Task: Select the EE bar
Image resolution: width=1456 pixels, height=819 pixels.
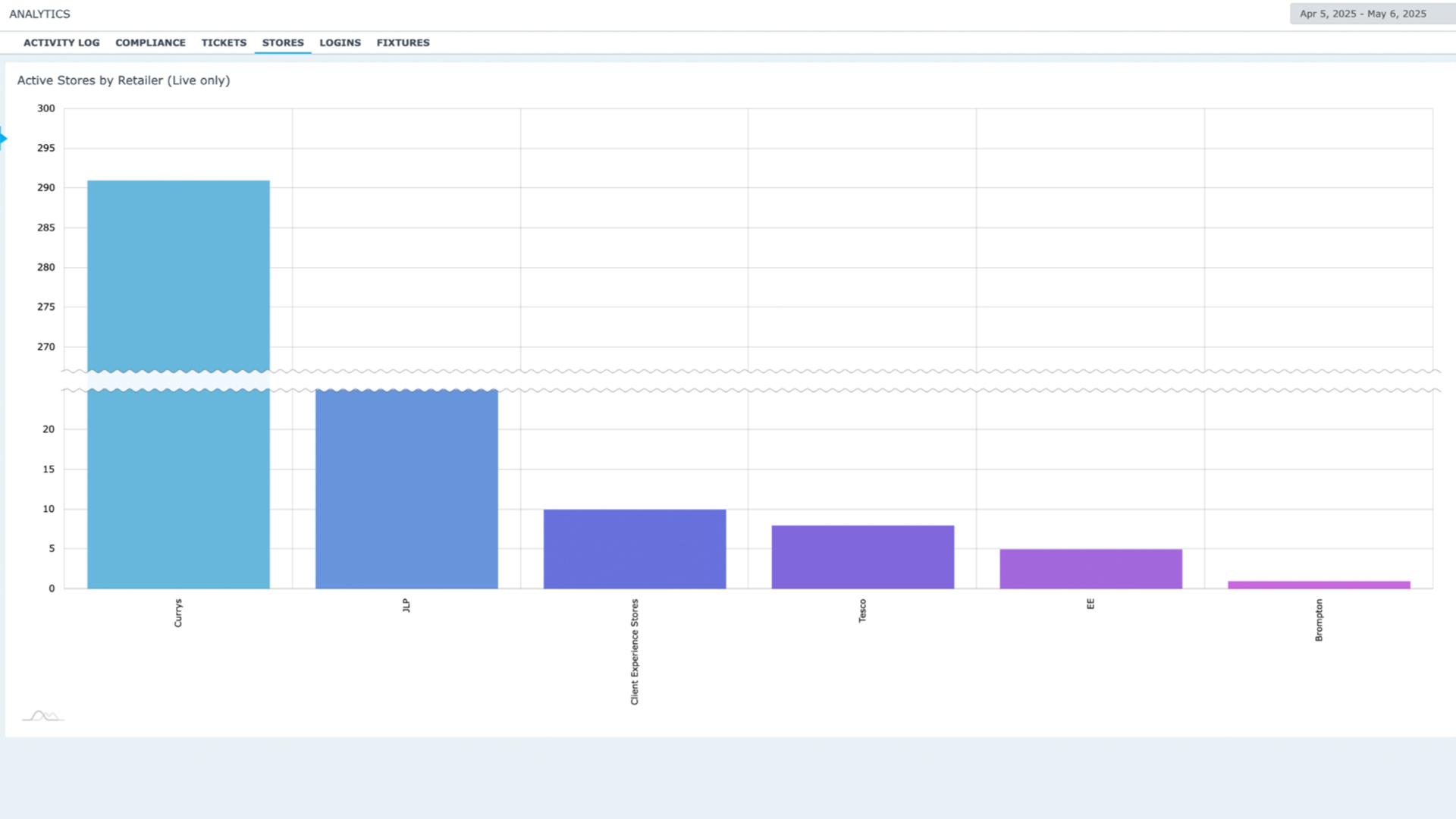Action: [x=1090, y=569]
